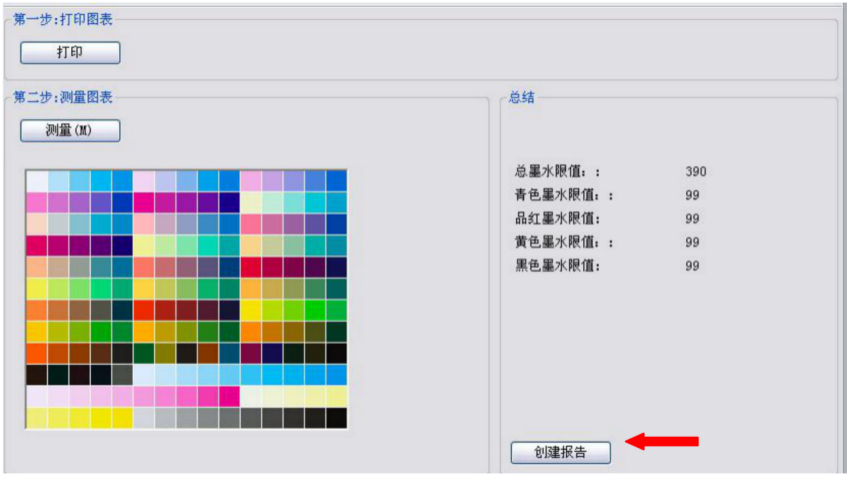Select the yellow patch at chart's bottom-left corner
Image resolution: width=852 pixels, height=480 pixels.
(x=37, y=418)
